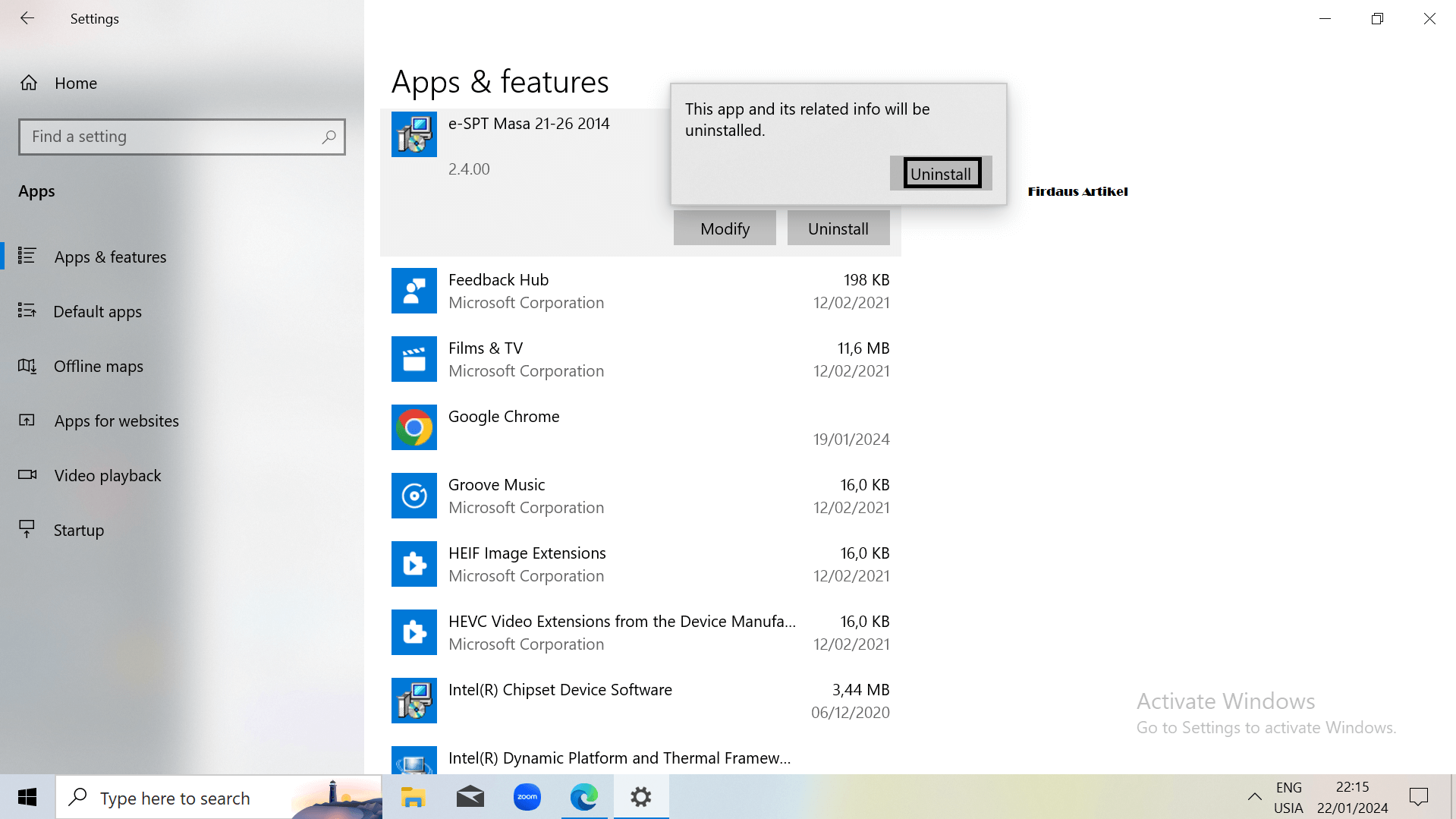Screen dimensions: 1456x819
Task: Select the Films & TV app icon
Action: click(x=414, y=359)
